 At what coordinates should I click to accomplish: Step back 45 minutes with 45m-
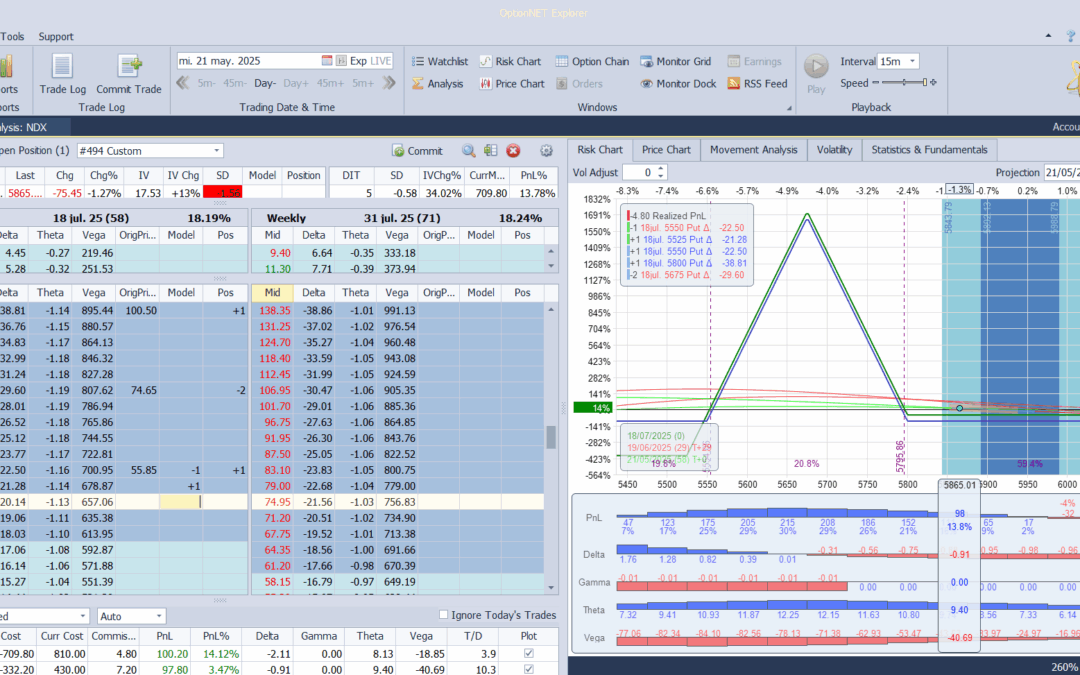(234, 83)
